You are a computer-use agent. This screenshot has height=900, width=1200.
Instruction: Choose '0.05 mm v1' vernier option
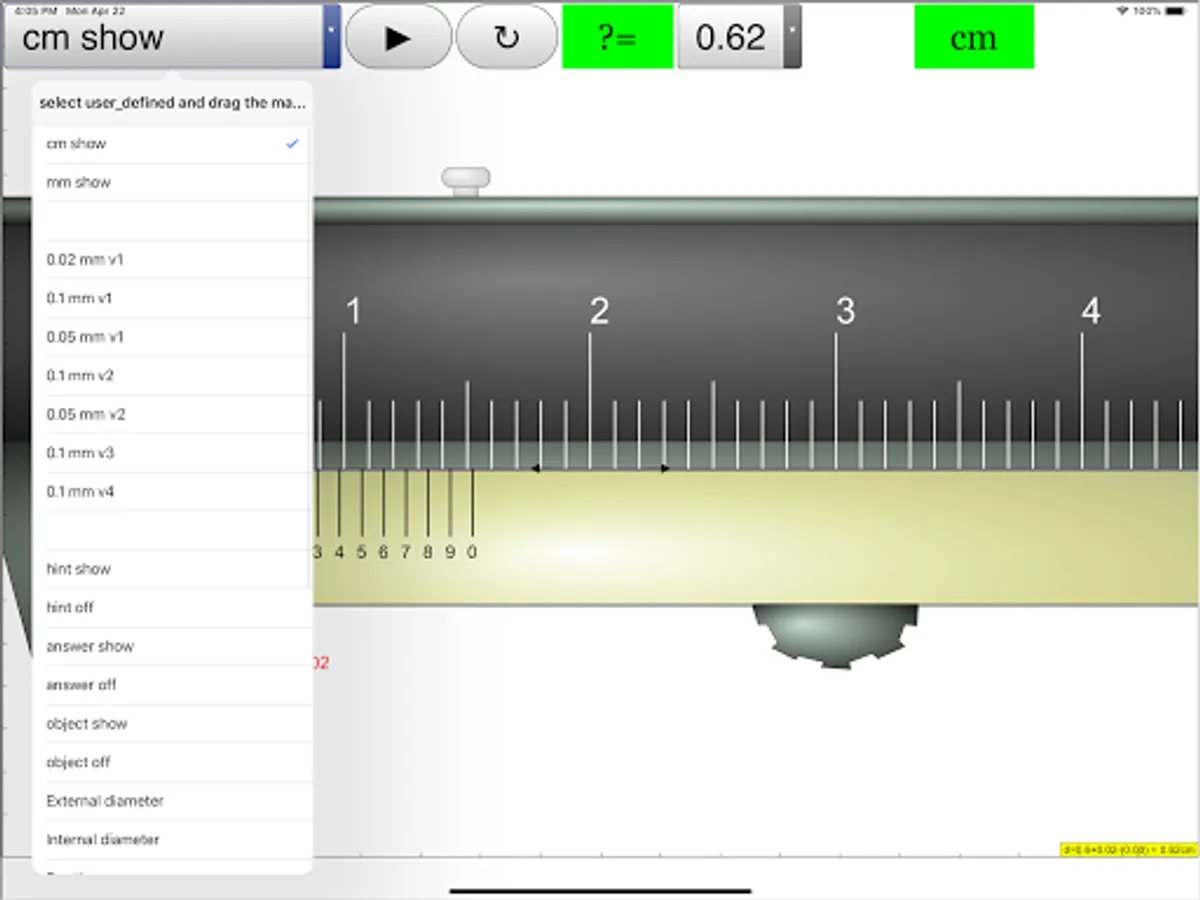point(172,337)
